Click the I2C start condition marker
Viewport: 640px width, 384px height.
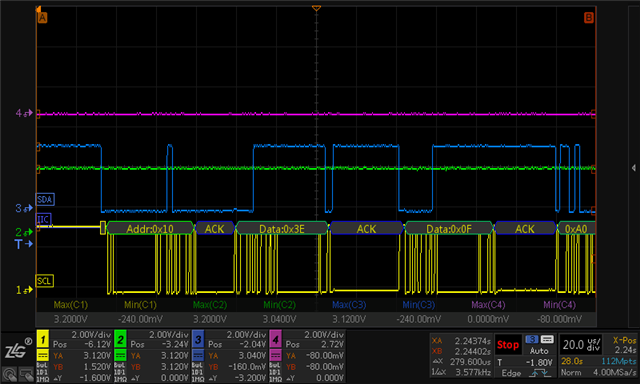point(103,228)
